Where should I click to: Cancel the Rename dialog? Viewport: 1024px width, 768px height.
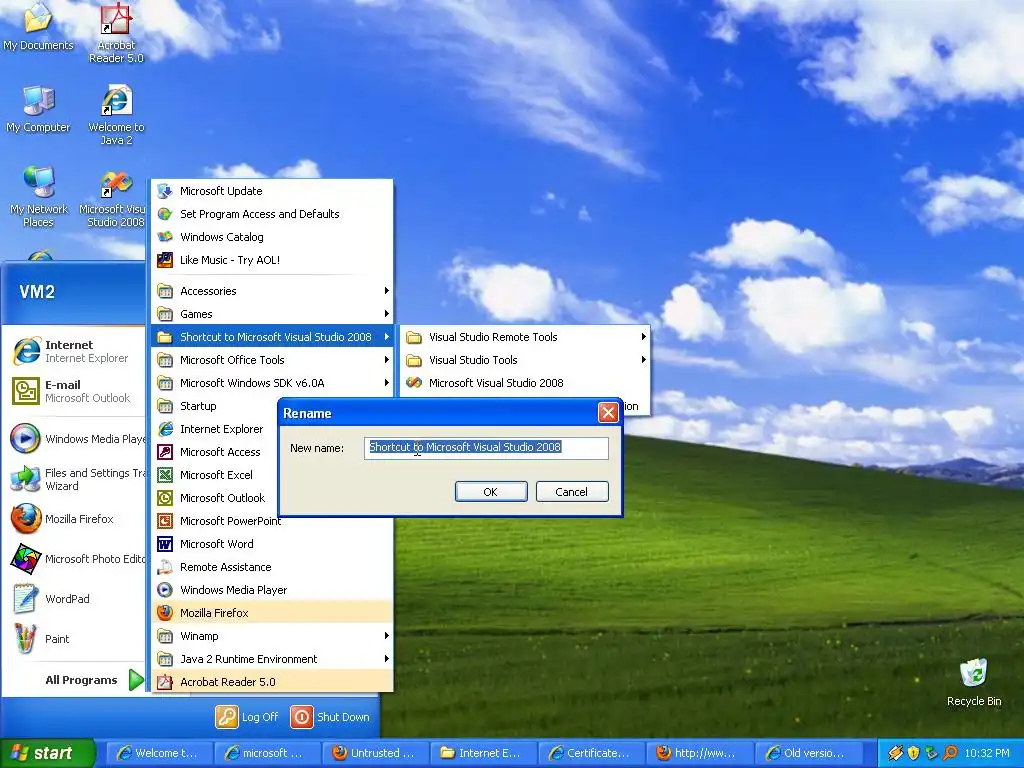(x=571, y=492)
